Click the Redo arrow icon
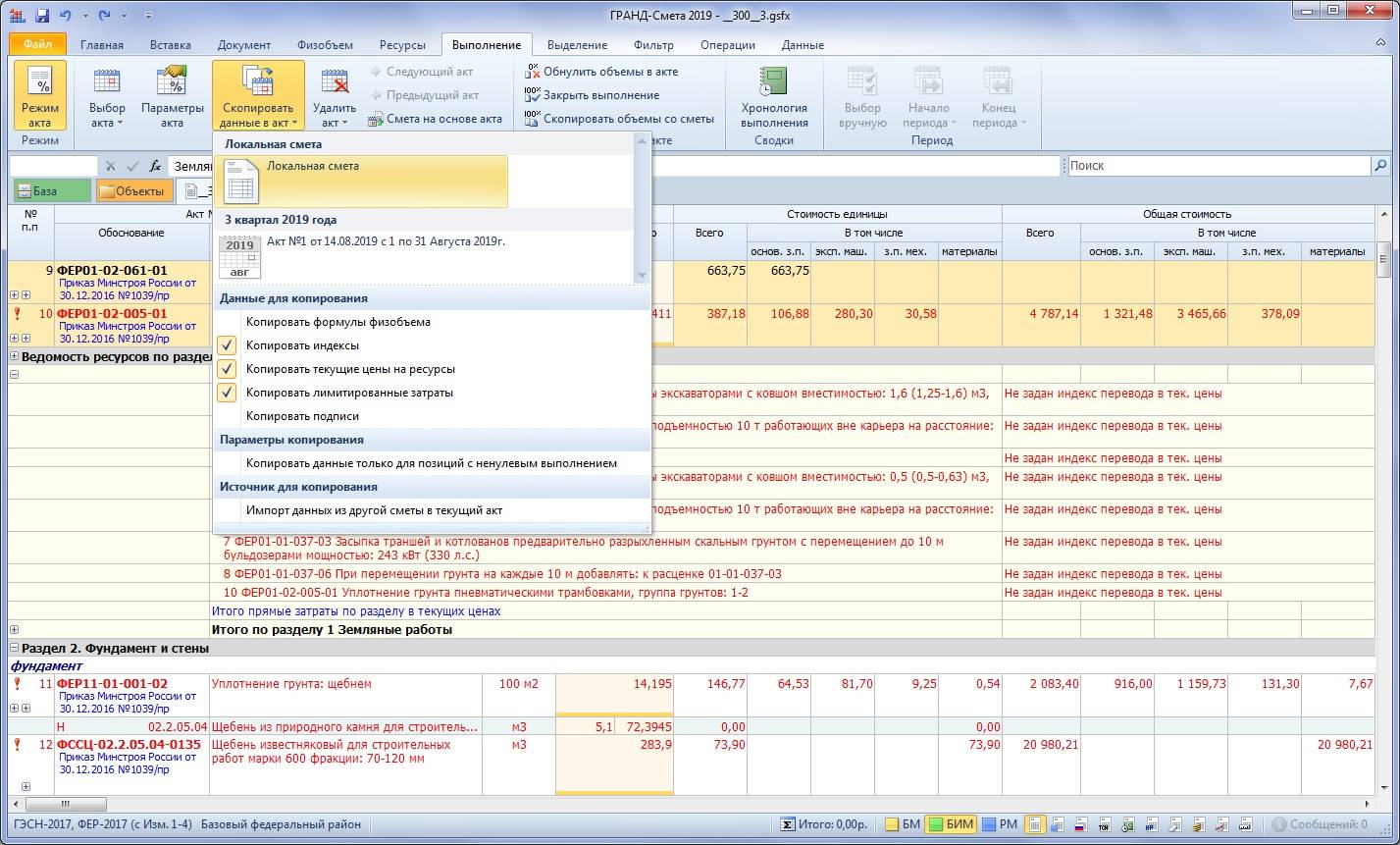 (105, 16)
